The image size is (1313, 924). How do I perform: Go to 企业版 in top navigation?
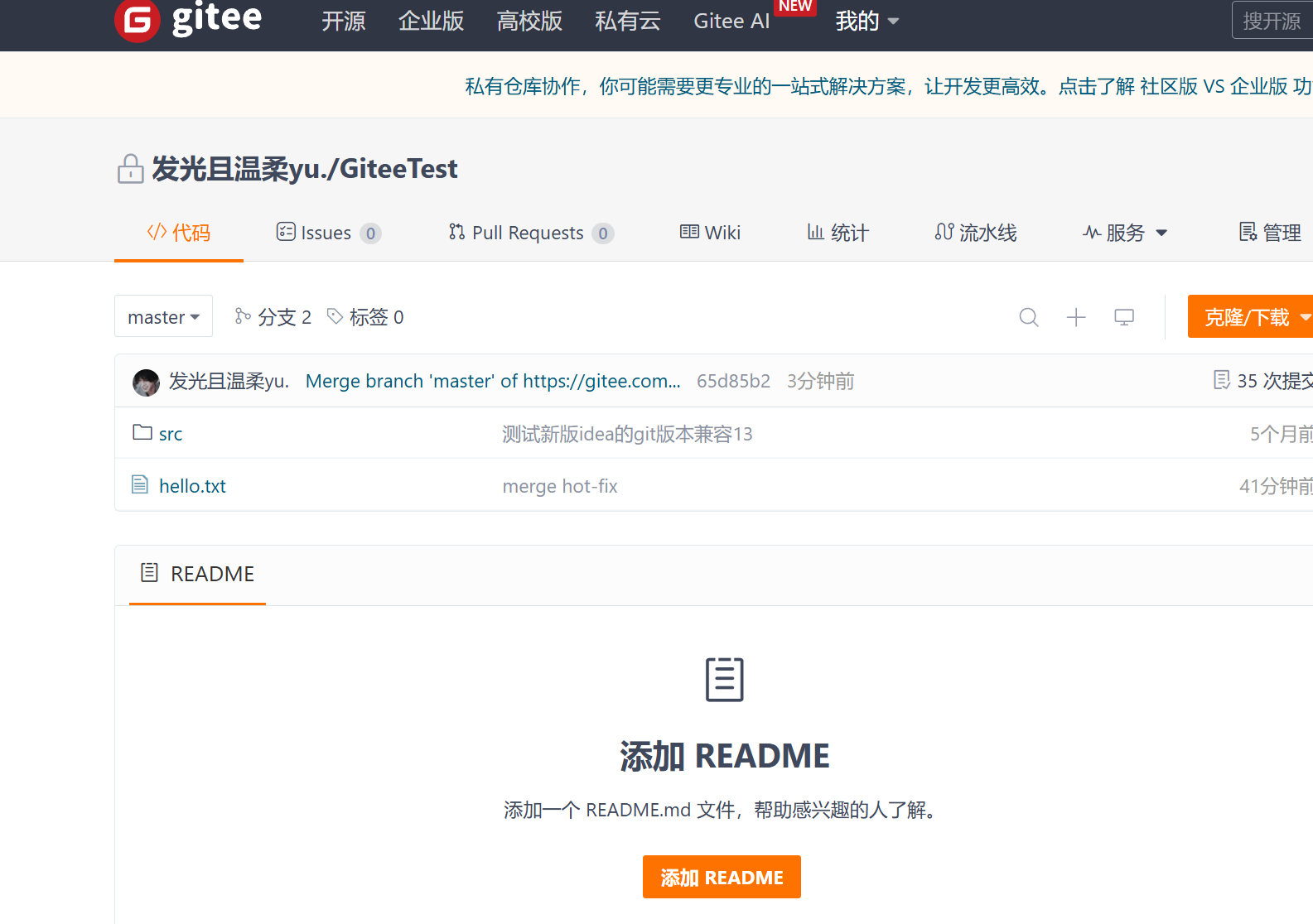(432, 21)
